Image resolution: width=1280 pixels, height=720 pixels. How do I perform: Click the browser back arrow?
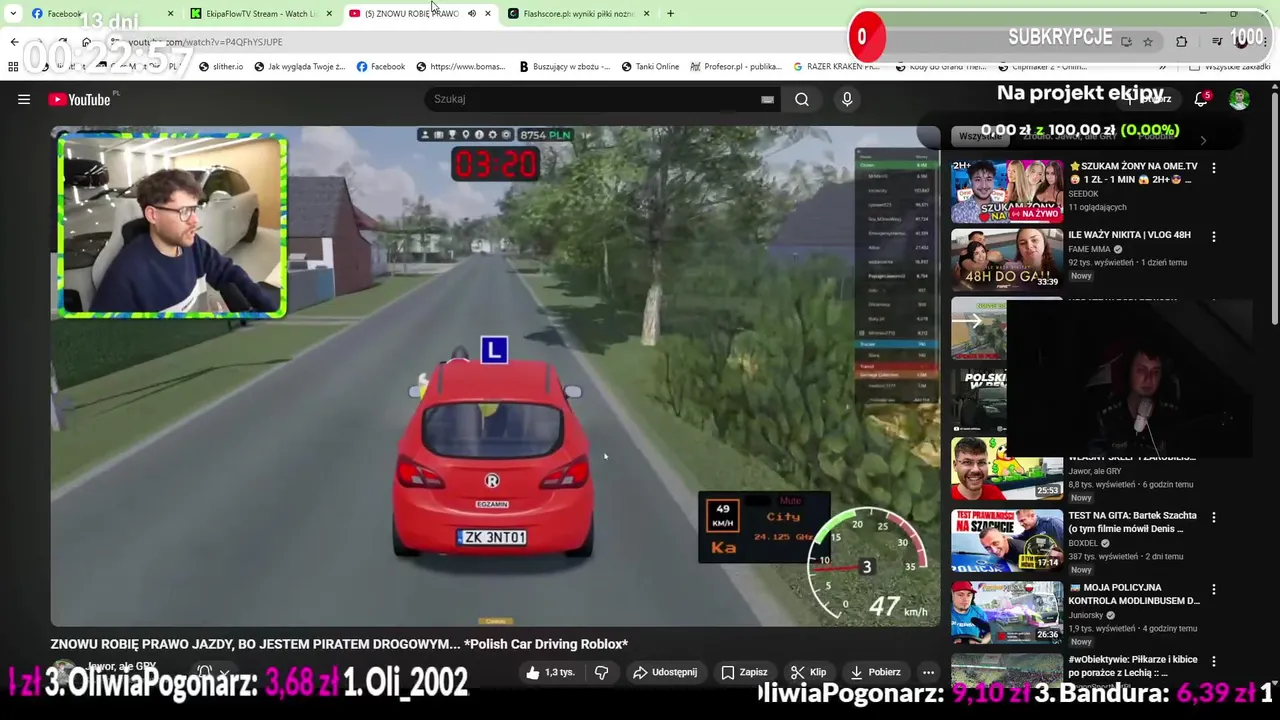(14, 42)
